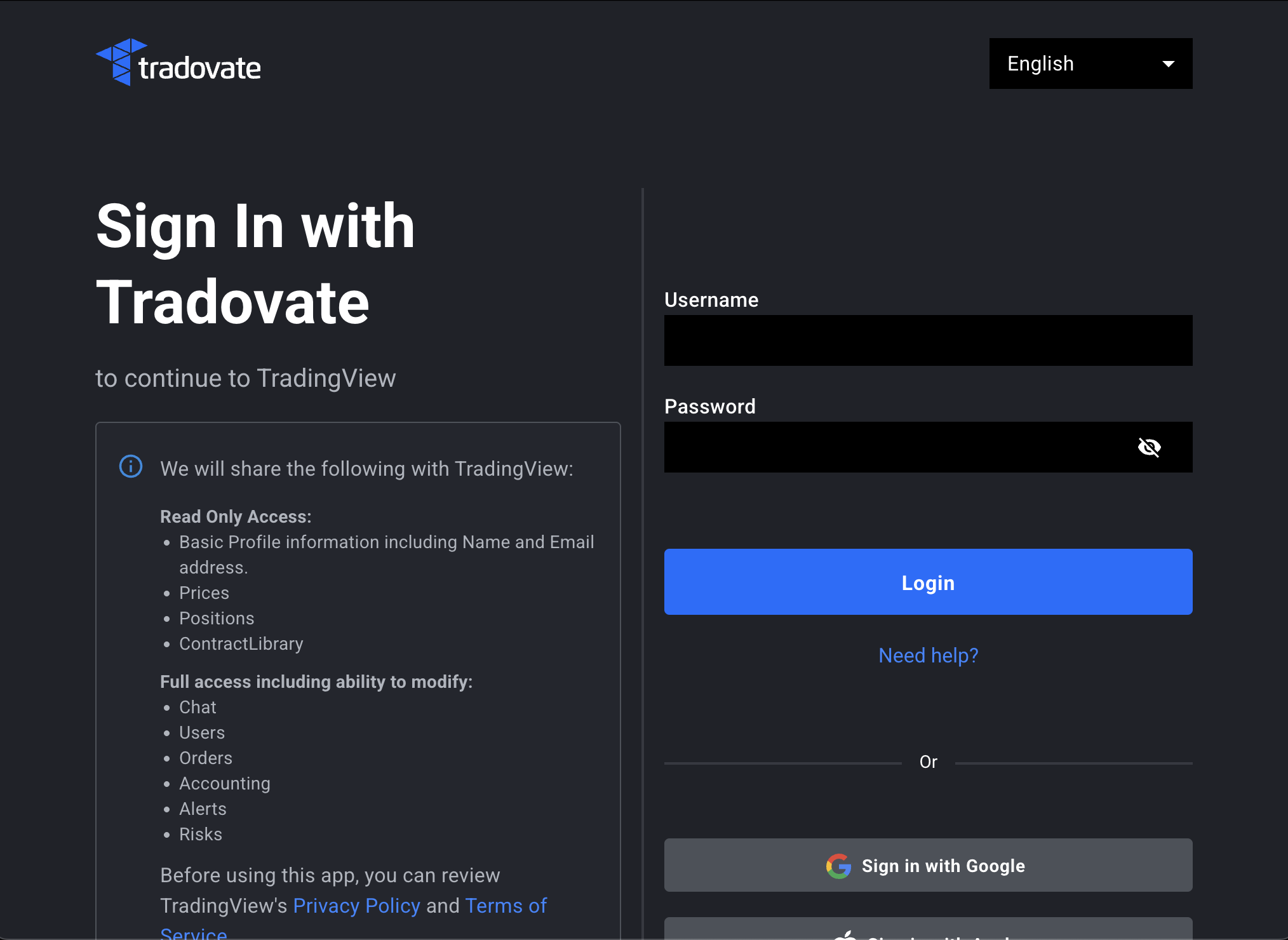
Task: Click the 'Alerts' list item
Action: pyautogui.click(x=203, y=809)
